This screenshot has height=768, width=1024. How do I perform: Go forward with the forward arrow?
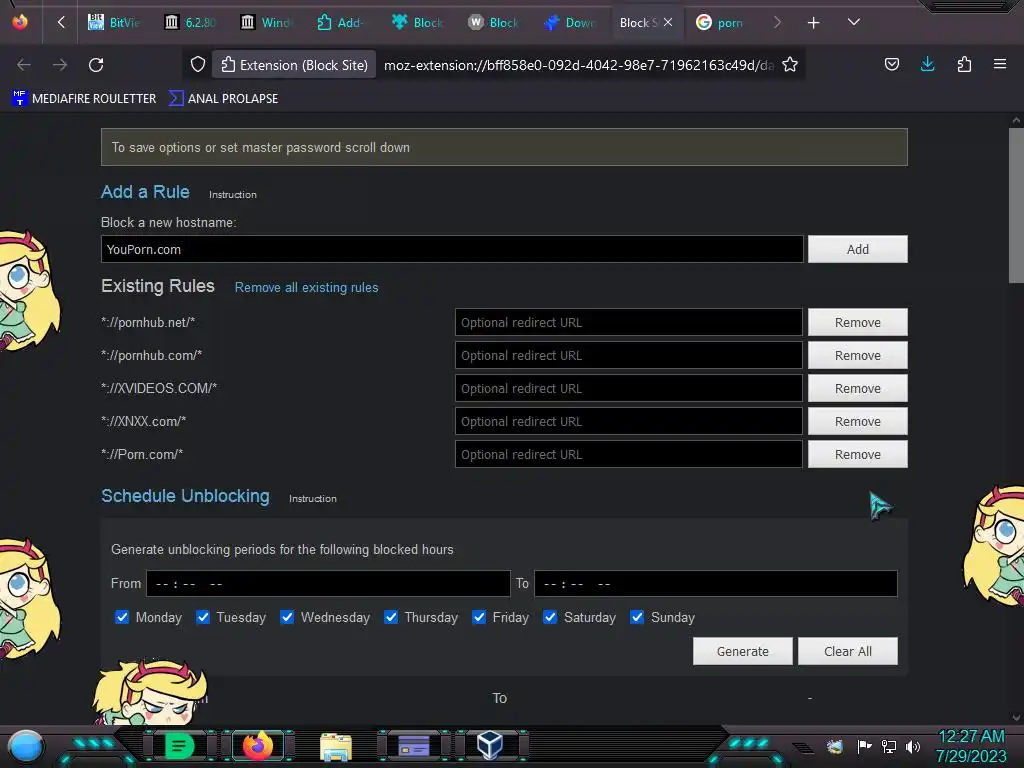[x=60, y=65]
